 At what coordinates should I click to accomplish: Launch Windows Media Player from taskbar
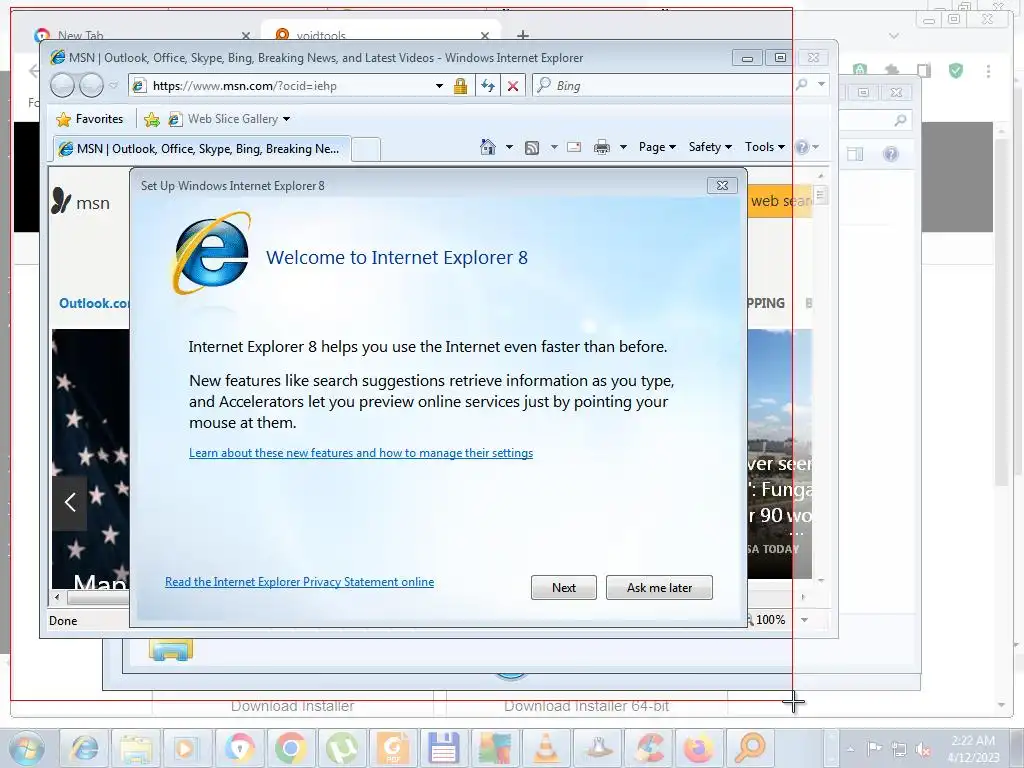(x=185, y=748)
